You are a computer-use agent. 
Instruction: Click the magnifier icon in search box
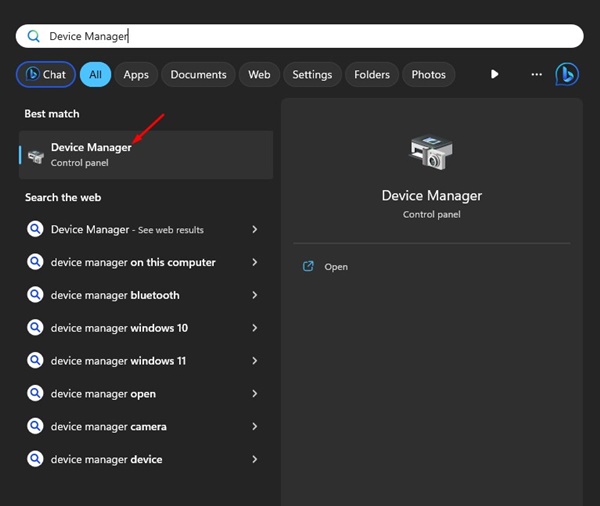[x=33, y=36]
